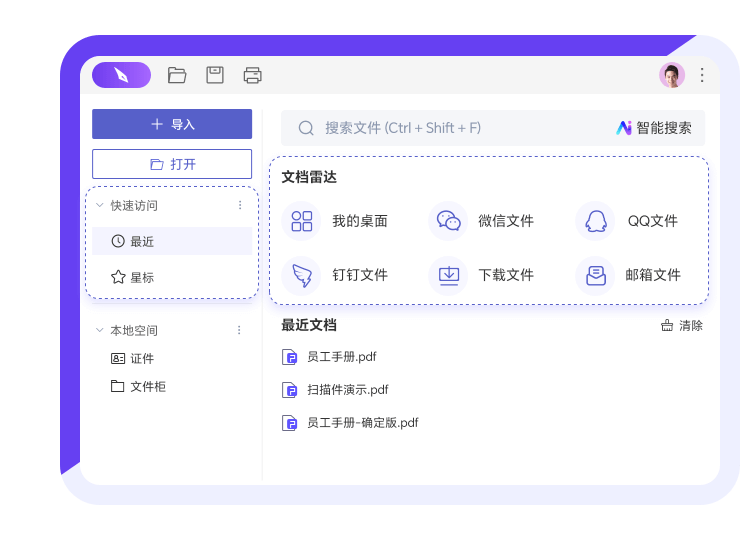
Task: Click the 我的桌面 label text
Action: (360, 221)
